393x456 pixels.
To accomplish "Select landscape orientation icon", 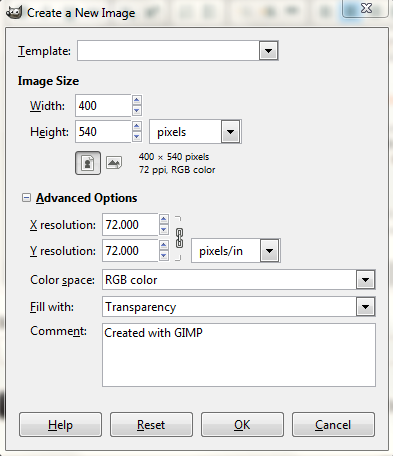I will (114, 163).
